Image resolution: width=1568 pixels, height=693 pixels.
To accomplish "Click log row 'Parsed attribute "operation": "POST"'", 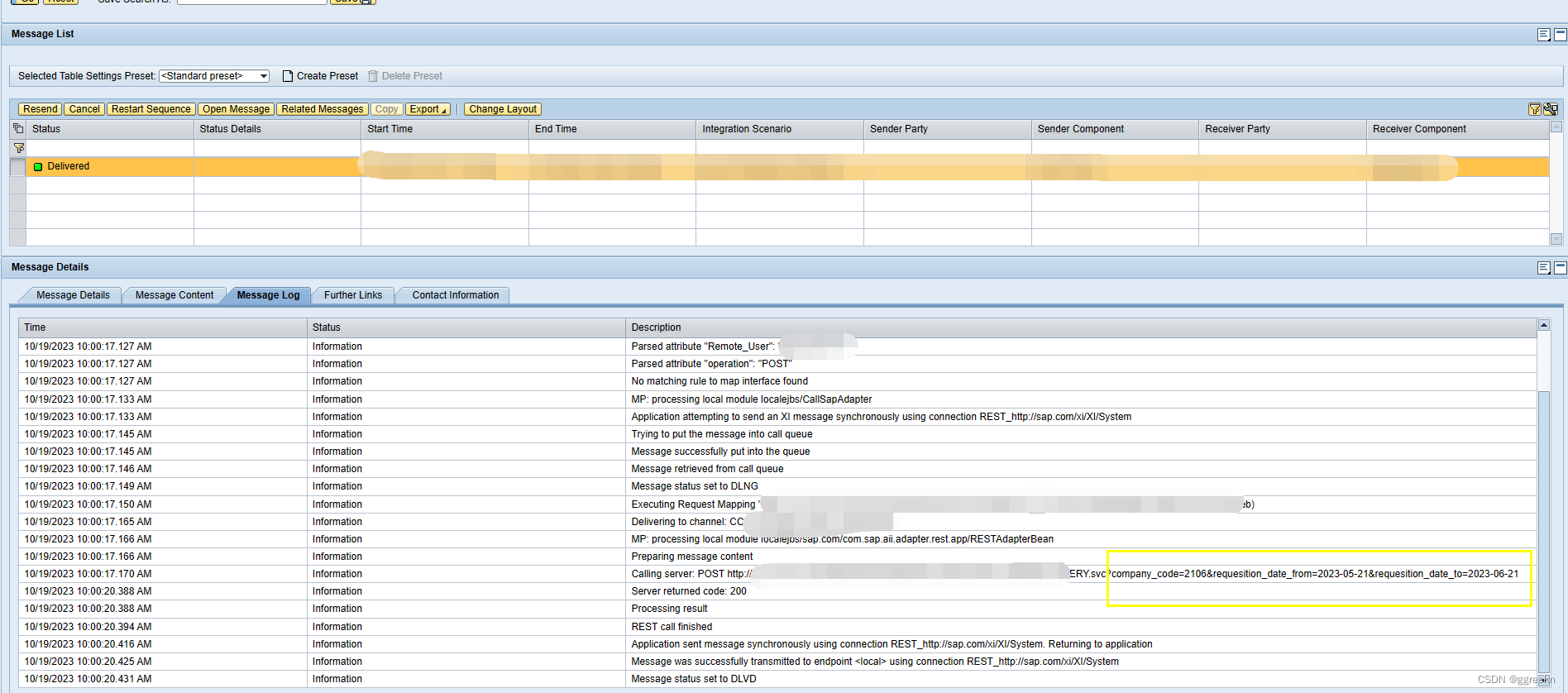I will pos(777,364).
